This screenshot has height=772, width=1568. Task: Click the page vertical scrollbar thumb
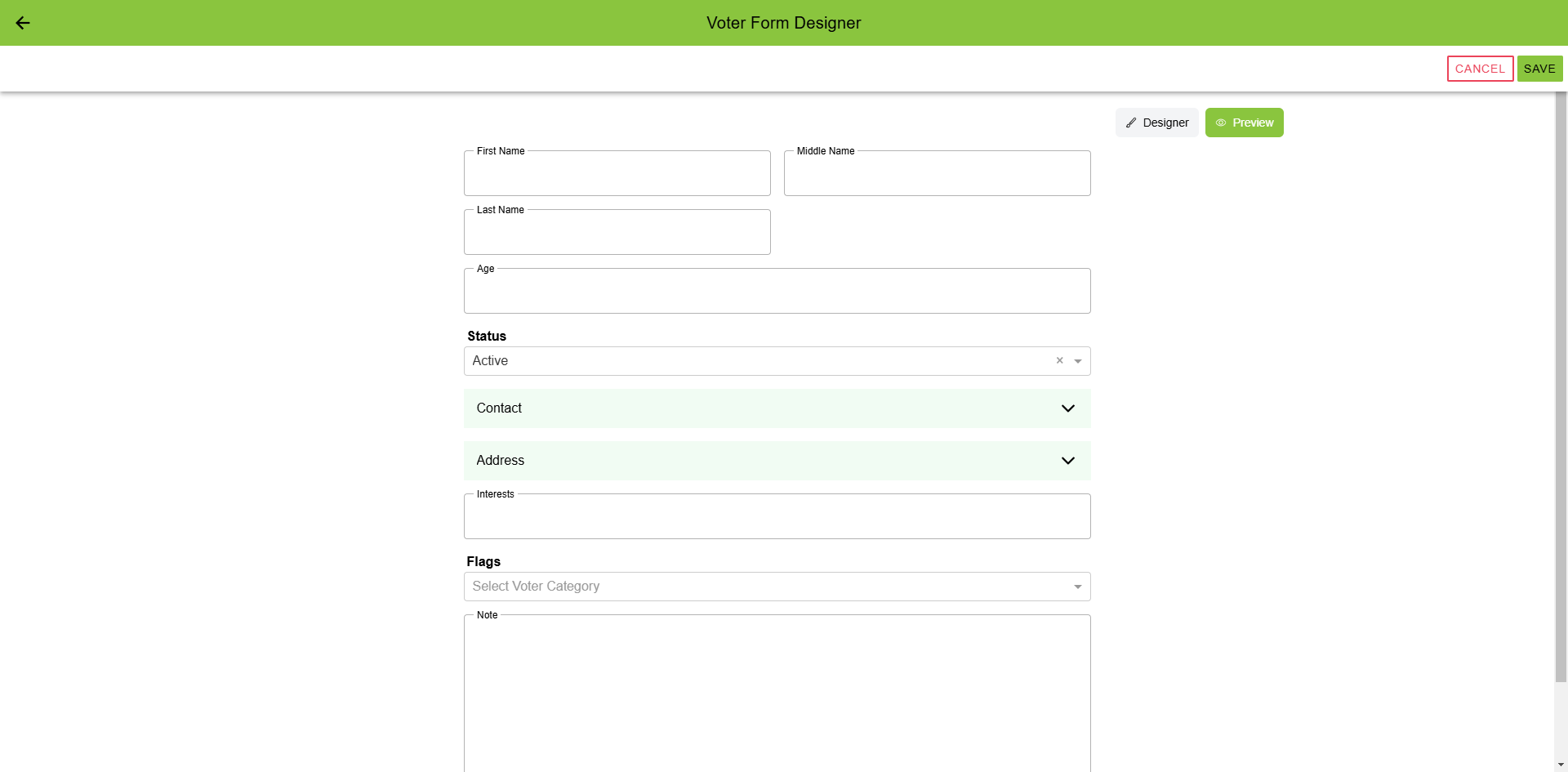(1561, 384)
